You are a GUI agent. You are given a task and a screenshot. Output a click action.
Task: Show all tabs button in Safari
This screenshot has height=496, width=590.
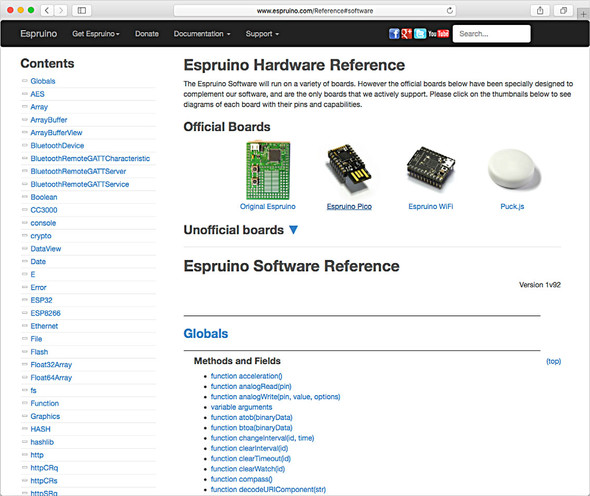(x=563, y=11)
